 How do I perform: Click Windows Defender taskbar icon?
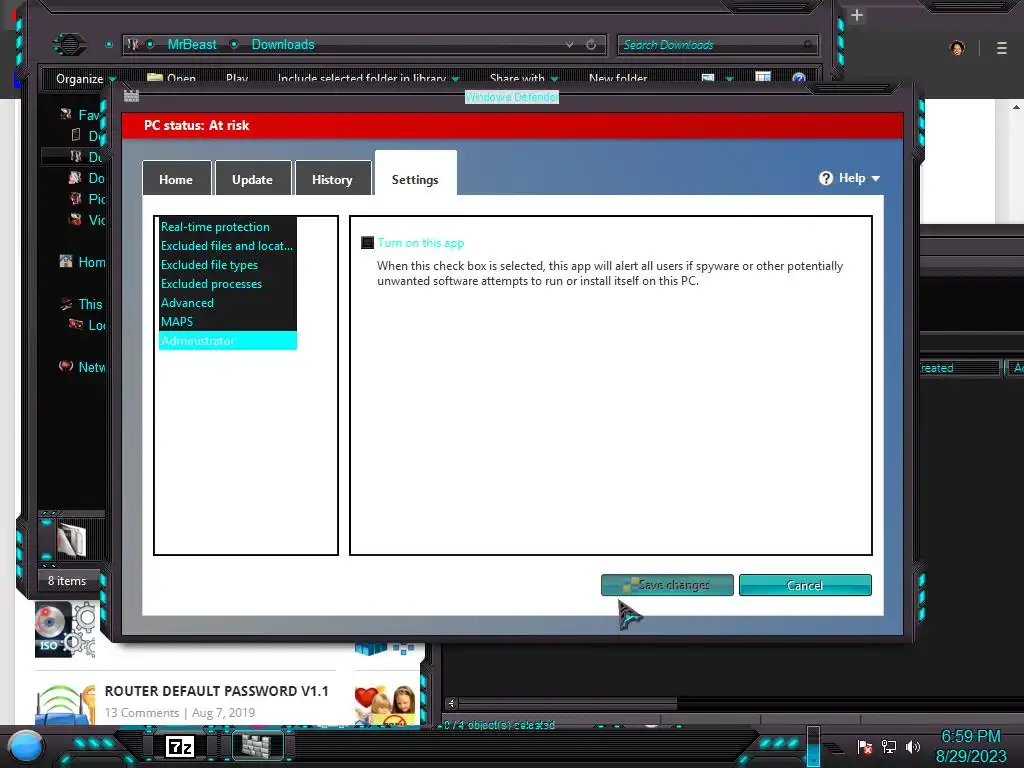258,746
